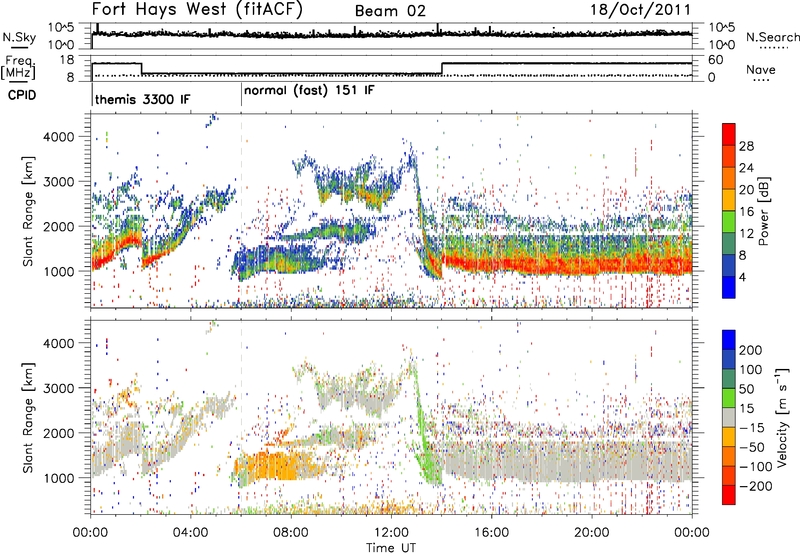Click the "04:00" time axis label
The width and height of the screenshot is (800, 554).
tap(190, 533)
